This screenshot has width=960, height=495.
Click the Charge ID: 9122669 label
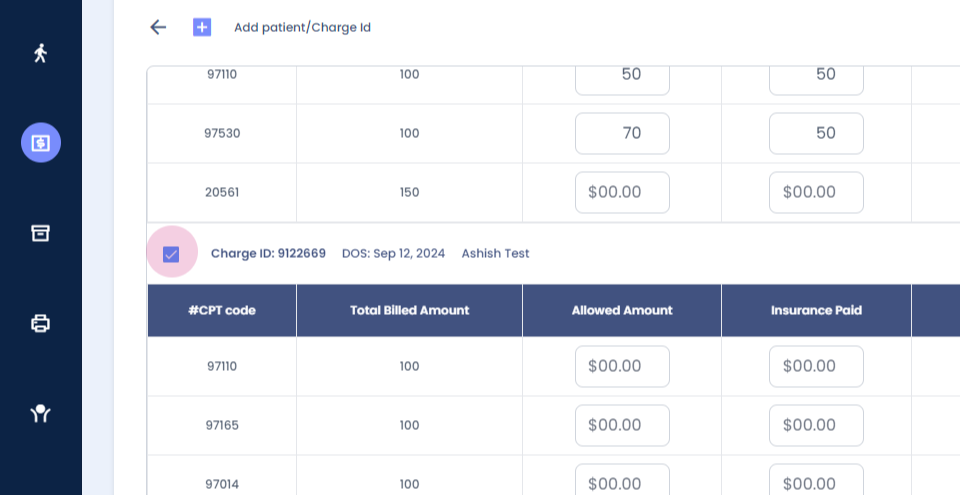268,254
